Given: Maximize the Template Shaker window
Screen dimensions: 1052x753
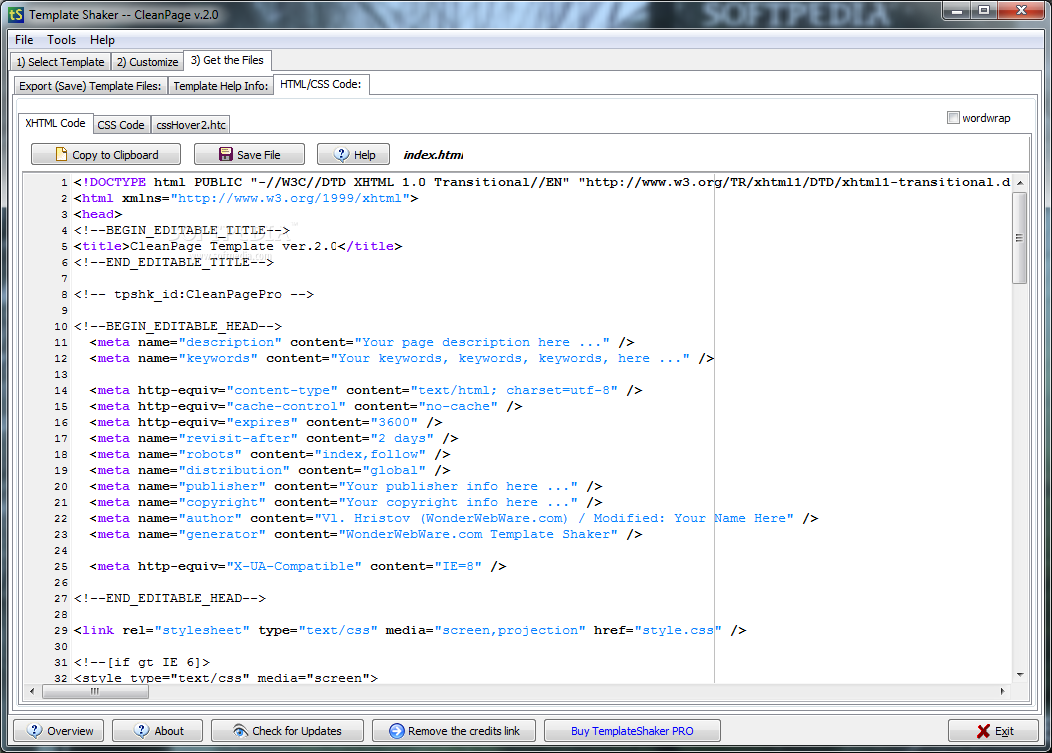Looking at the screenshot, I should [x=984, y=10].
